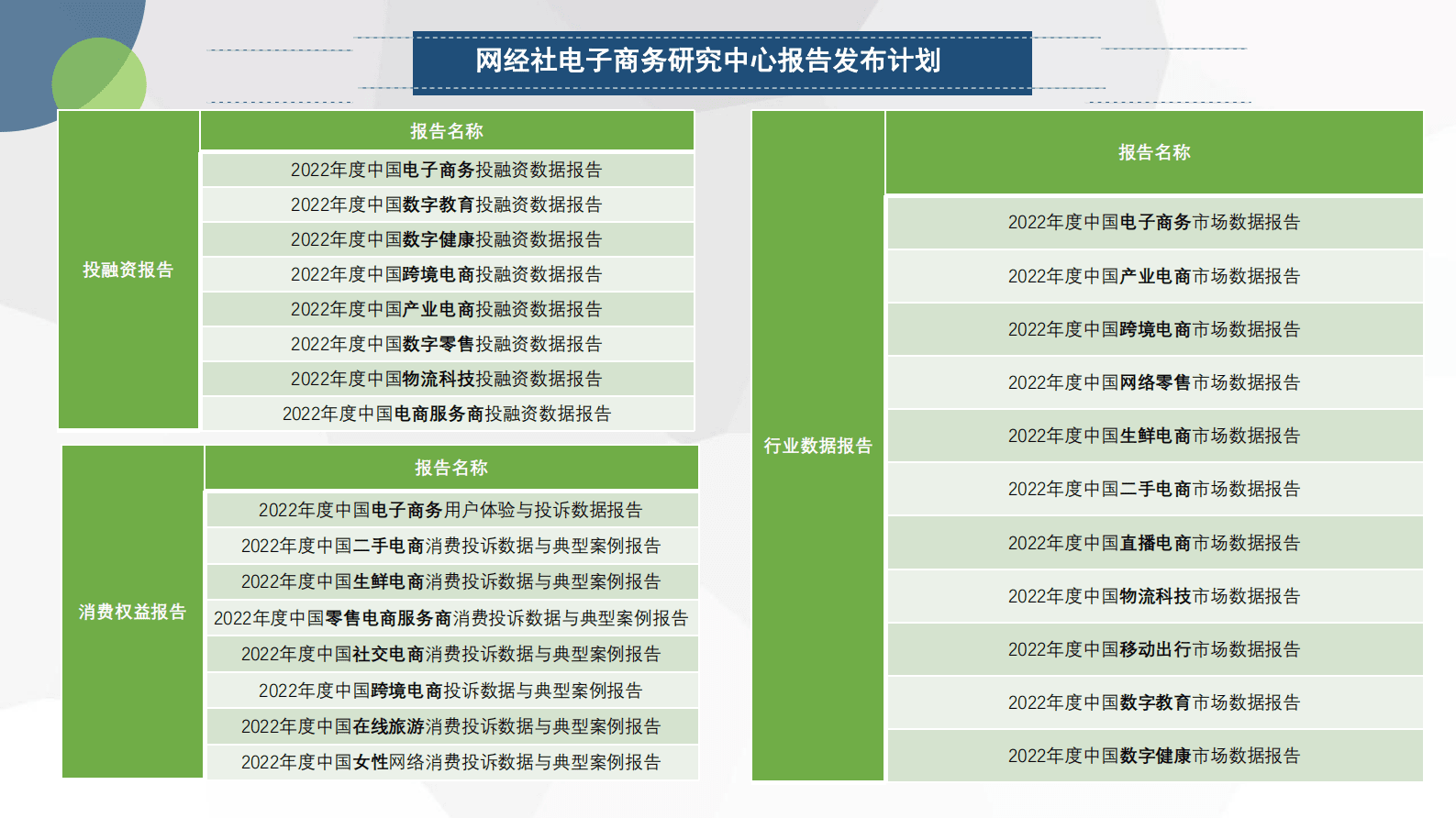Select row 2022年度中国跨境电商投融资数据报告
Viewport: 1456px width, 818px height.
point(447,274)
